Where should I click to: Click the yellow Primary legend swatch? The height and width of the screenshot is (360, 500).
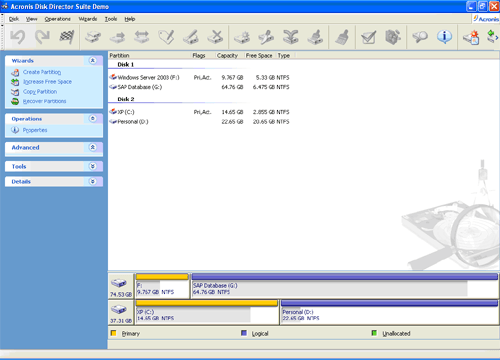click(x=114, y=333)
